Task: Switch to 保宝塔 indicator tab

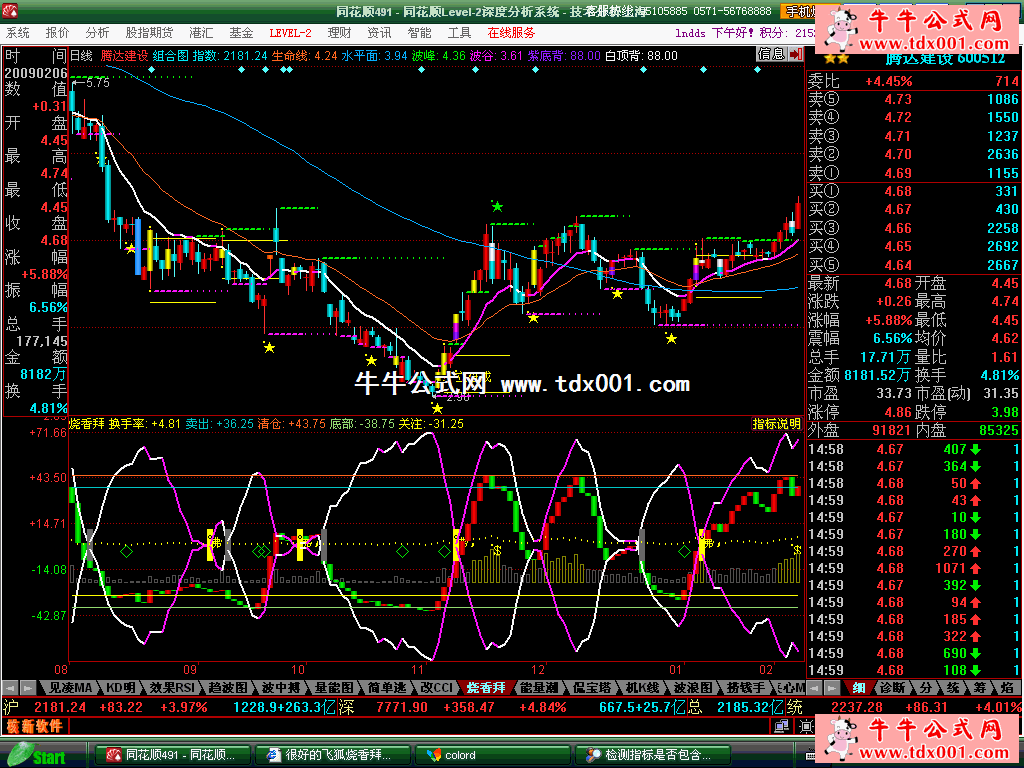Action: point(592,688)
